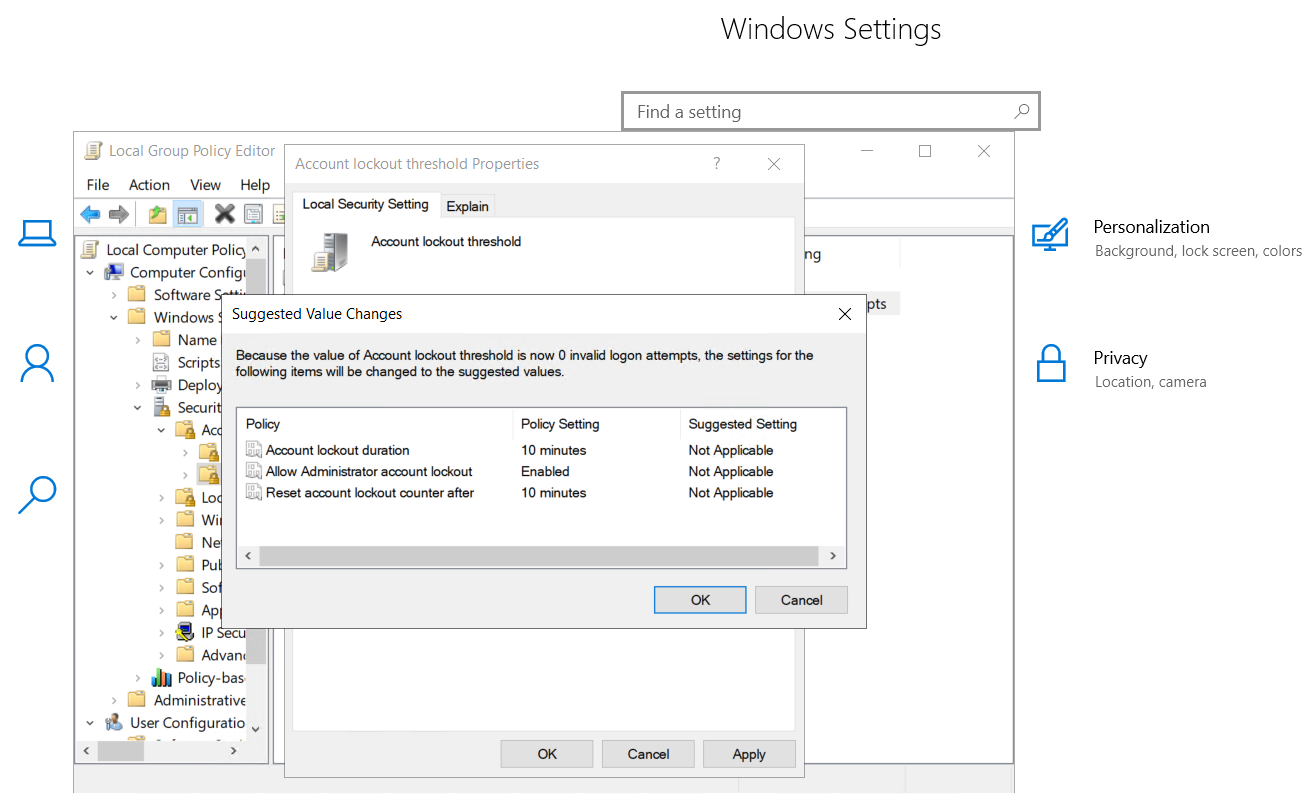Viewport: 1310px width, 808px height.
Task: Collapse the Computer Configuration tree node
Action: coord(91,273)
